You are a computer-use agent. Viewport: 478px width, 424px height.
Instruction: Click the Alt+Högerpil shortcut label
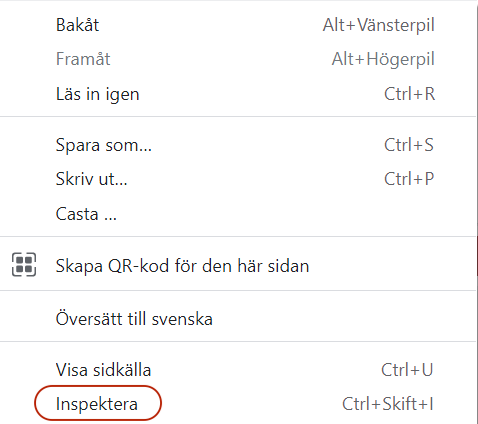(x=383, y=59)
